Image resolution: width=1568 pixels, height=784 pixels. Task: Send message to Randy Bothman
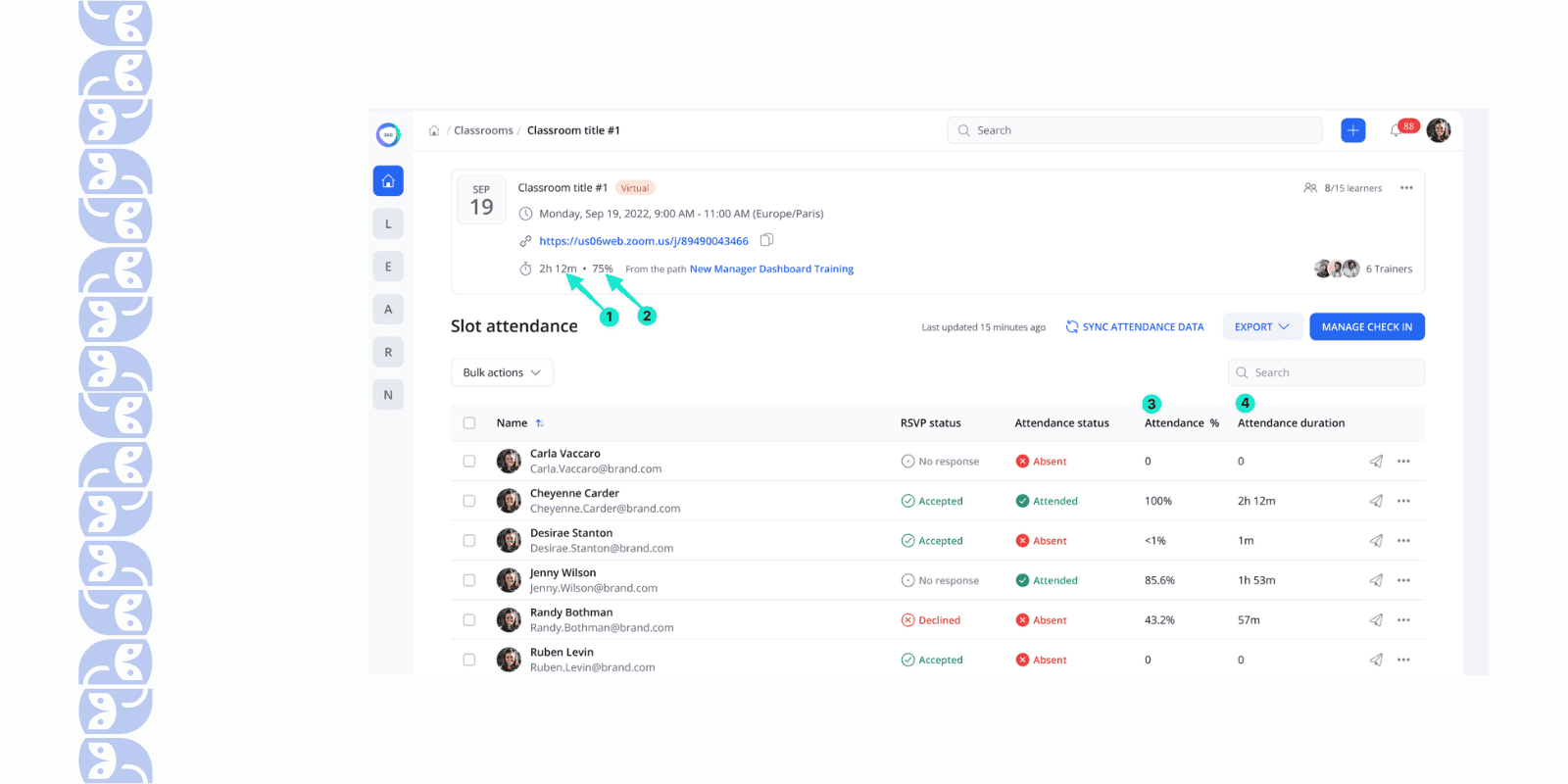(x=1376, y=620)
